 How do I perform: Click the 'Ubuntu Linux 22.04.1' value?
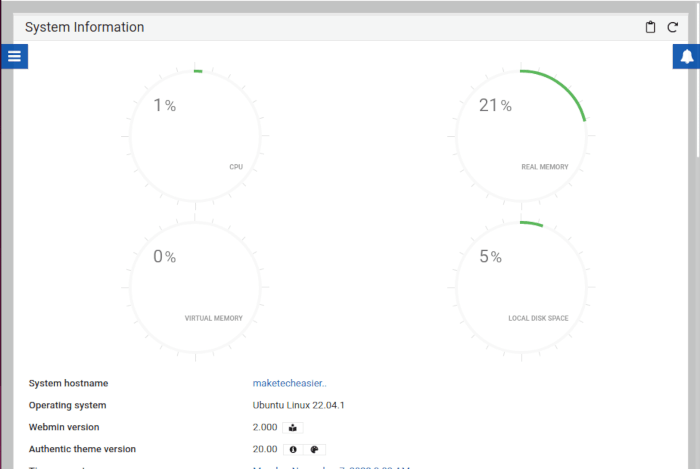pyautogui.click(x=298, y=405)
